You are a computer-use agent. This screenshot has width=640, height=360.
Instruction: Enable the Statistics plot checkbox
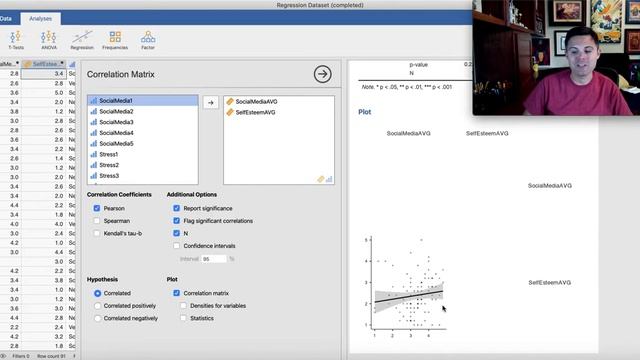[183, 318]
